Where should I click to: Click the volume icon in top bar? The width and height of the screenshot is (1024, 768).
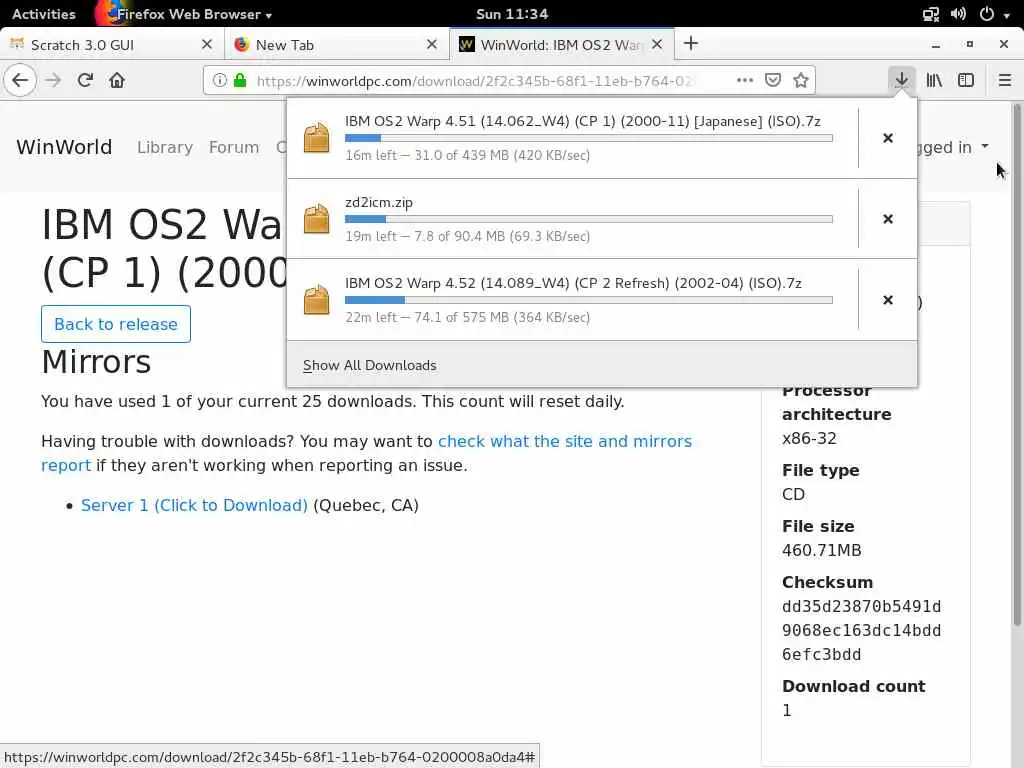tap(958, 14)
